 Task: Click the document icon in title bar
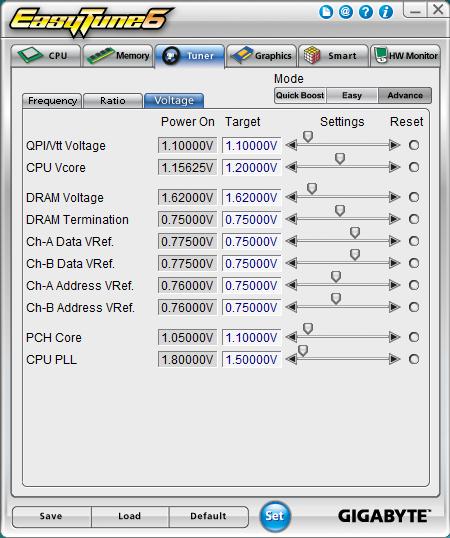[x=326, y=12]
